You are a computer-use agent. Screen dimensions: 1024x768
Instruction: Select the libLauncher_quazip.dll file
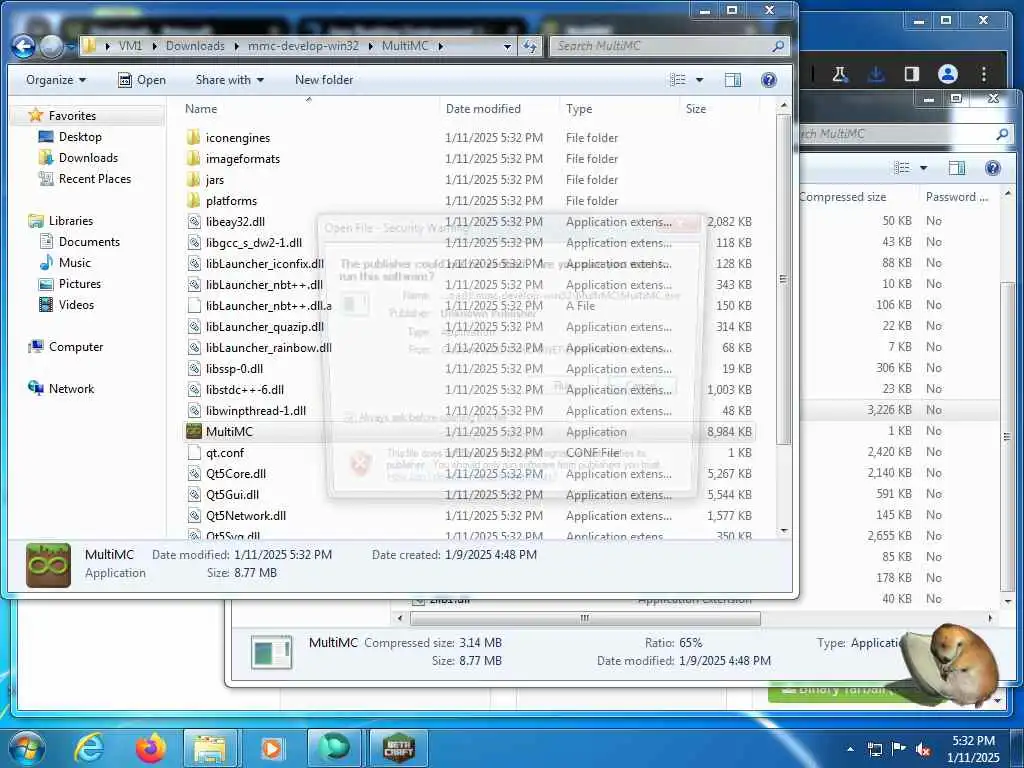pyautogui.click(x=264, y=327)
